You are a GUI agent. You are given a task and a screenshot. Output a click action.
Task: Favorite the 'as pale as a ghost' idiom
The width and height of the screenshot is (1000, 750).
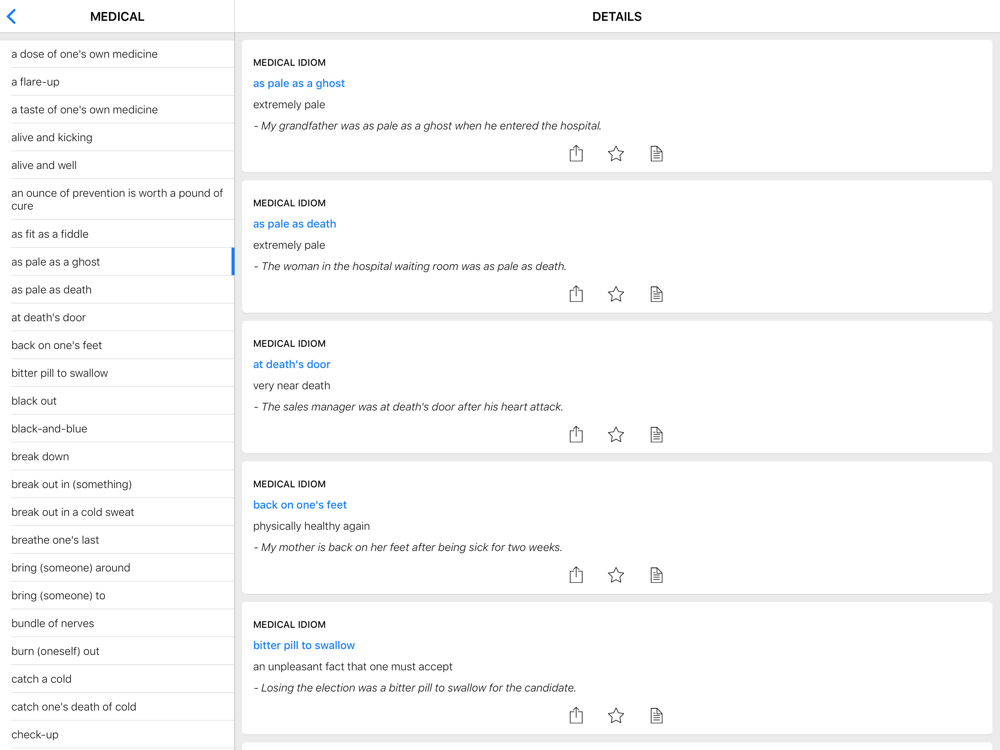(x=616, y=153)
